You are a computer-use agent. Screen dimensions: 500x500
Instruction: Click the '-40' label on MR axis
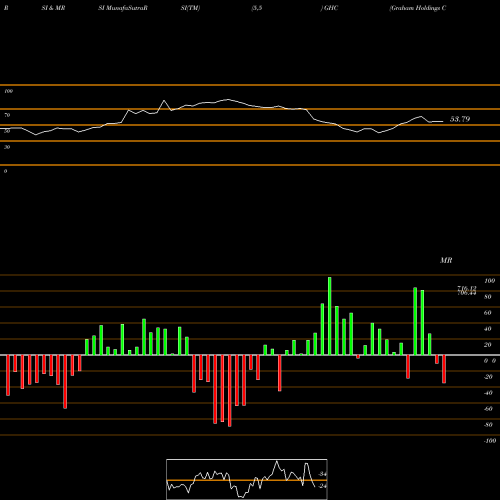[488, 393]
